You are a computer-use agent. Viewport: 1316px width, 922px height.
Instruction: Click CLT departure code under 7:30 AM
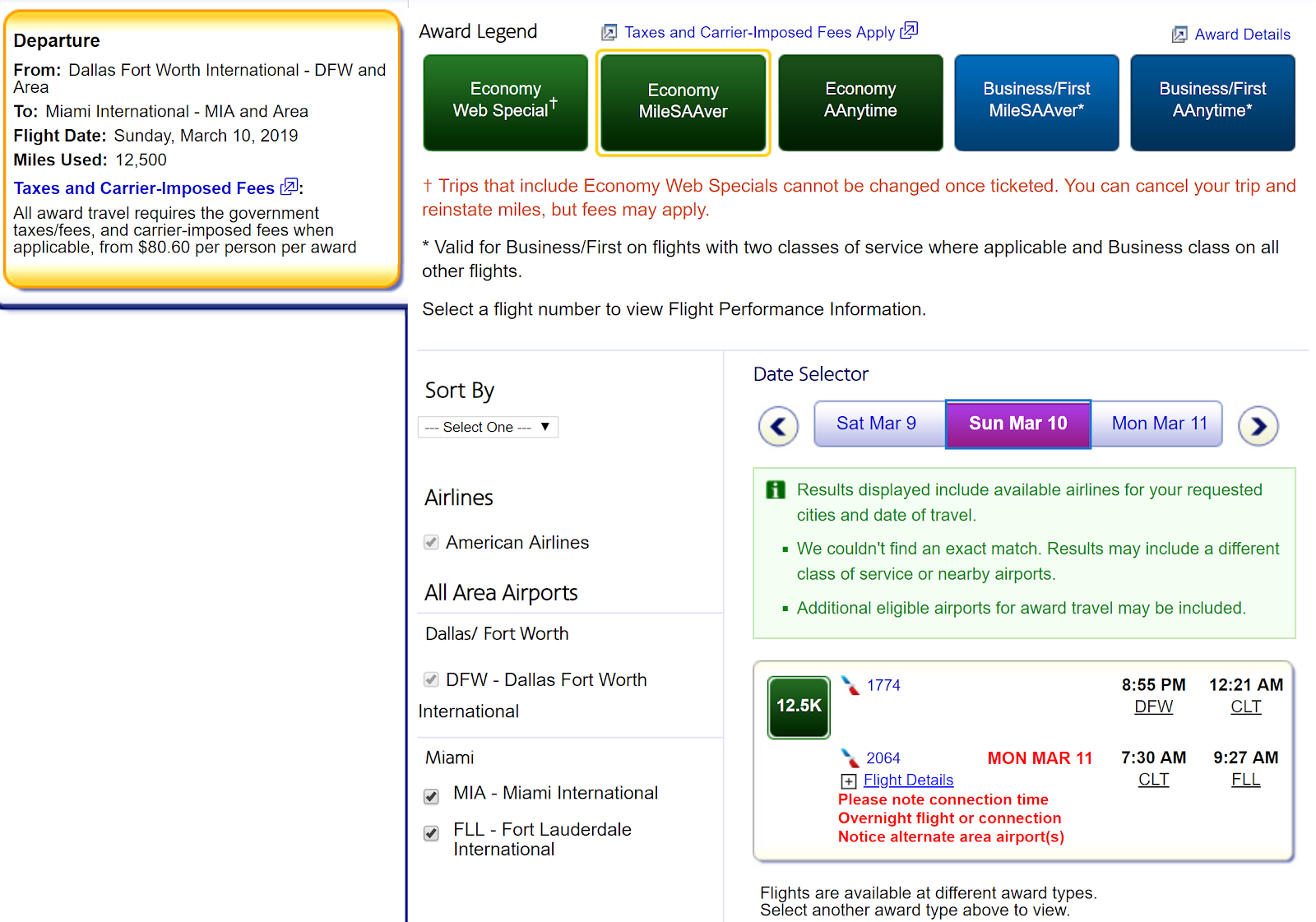click(x=1153, y=779)
